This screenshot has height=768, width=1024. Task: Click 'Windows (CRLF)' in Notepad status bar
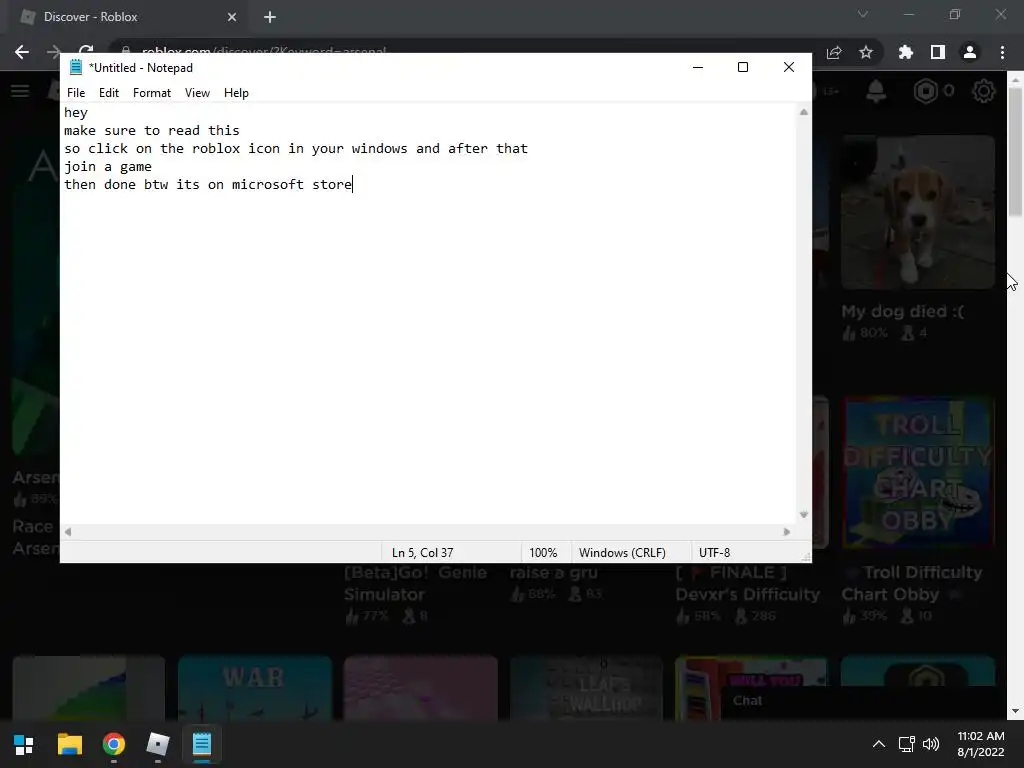pos(622,552)
